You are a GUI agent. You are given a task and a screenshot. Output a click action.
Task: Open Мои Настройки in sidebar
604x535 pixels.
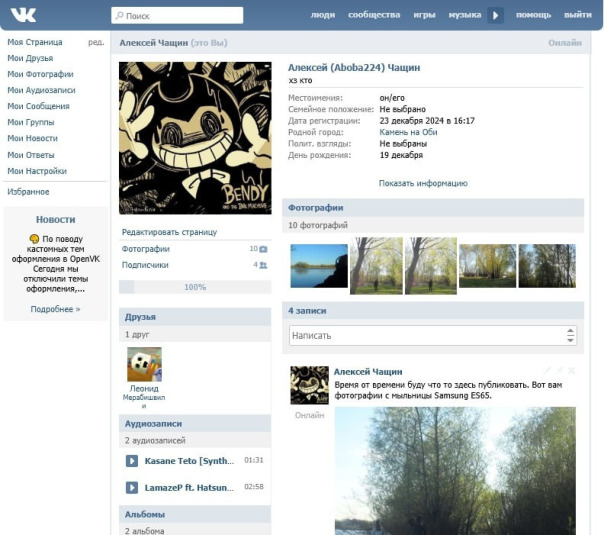pos(37,171)
